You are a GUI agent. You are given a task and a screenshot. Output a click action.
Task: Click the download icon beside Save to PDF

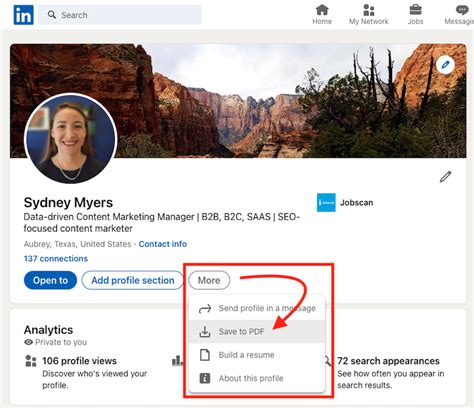click(x=205, y=332)
